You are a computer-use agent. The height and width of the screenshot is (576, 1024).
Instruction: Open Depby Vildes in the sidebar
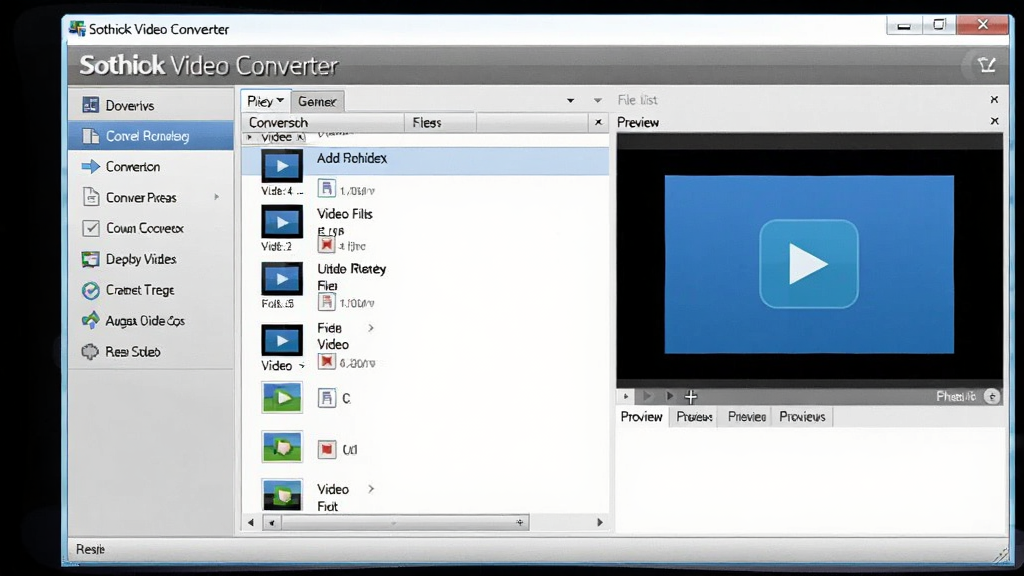[x=150, y=259]
